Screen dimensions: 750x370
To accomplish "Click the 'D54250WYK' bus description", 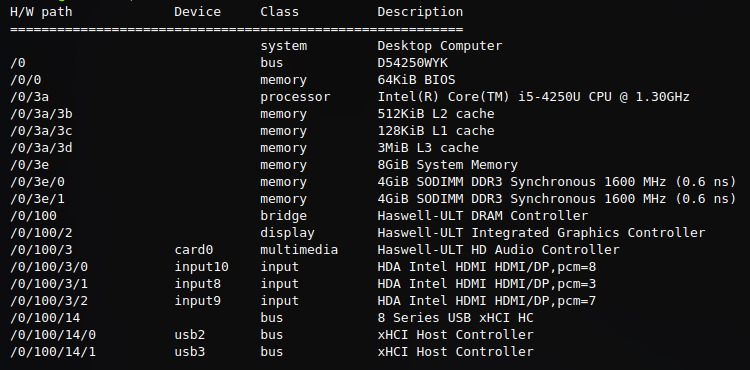I will click(x=412, y=63).
